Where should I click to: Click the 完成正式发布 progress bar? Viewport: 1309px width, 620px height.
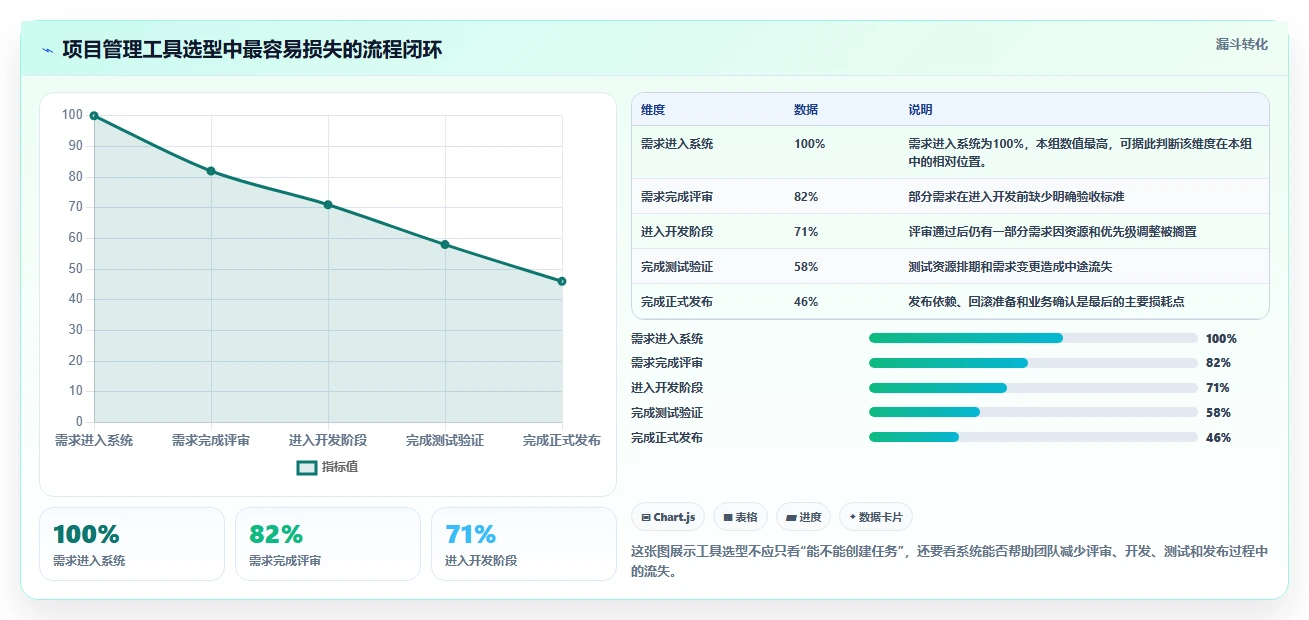[1033, 437]
